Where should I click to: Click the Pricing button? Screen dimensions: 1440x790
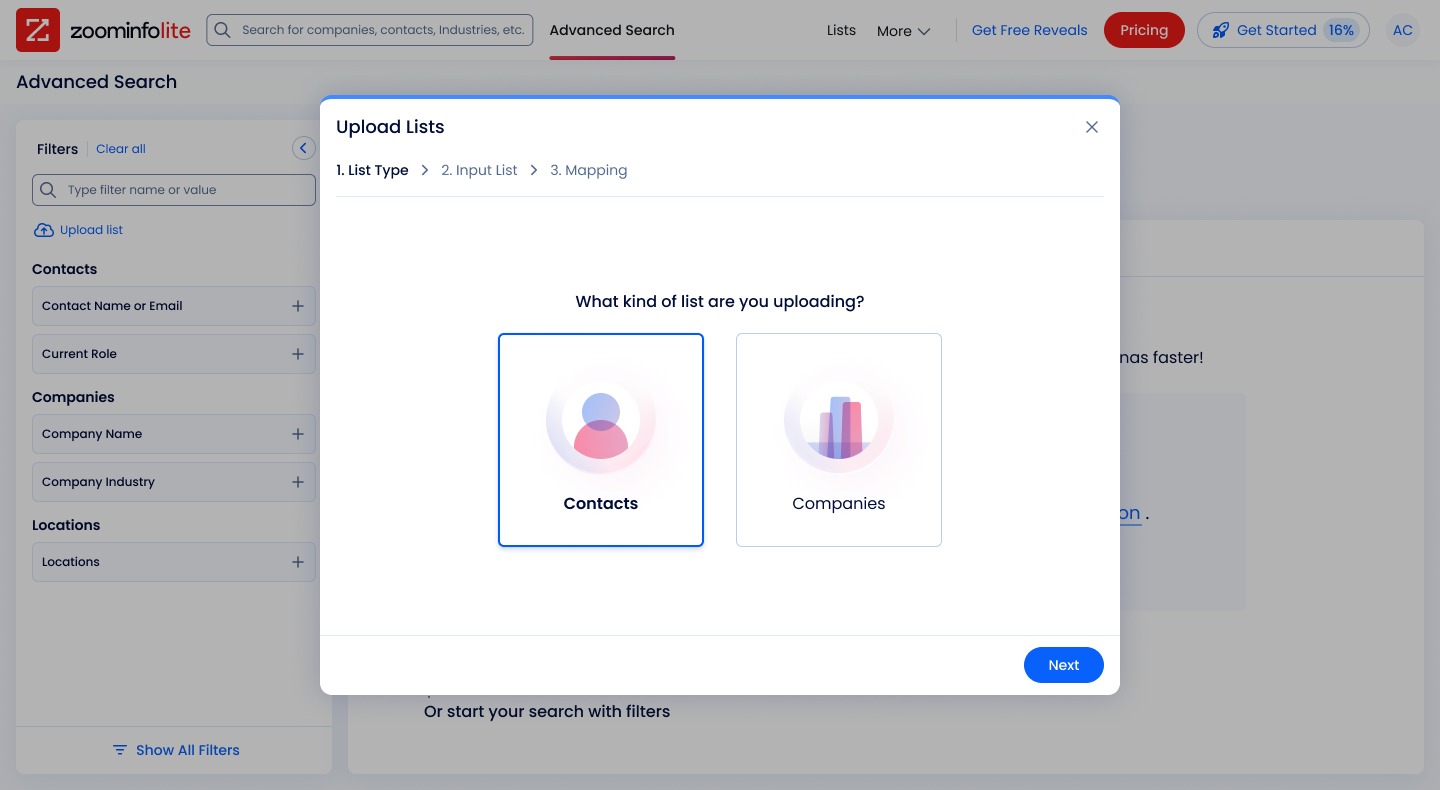coord(1144,30)
